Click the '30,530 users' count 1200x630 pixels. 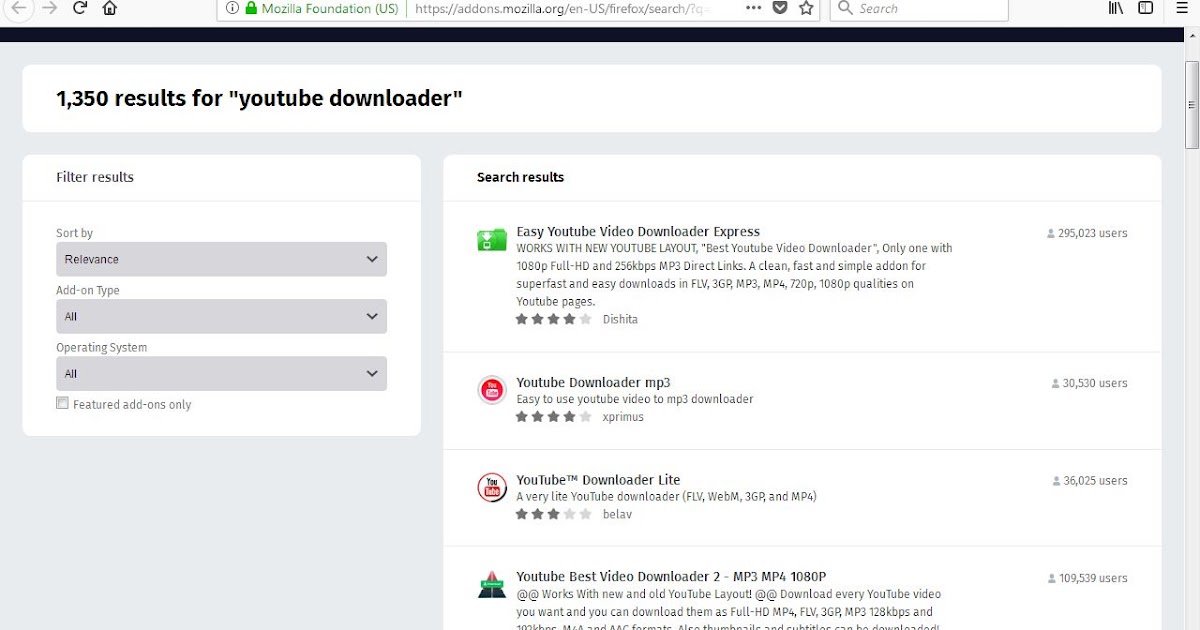1095,383
